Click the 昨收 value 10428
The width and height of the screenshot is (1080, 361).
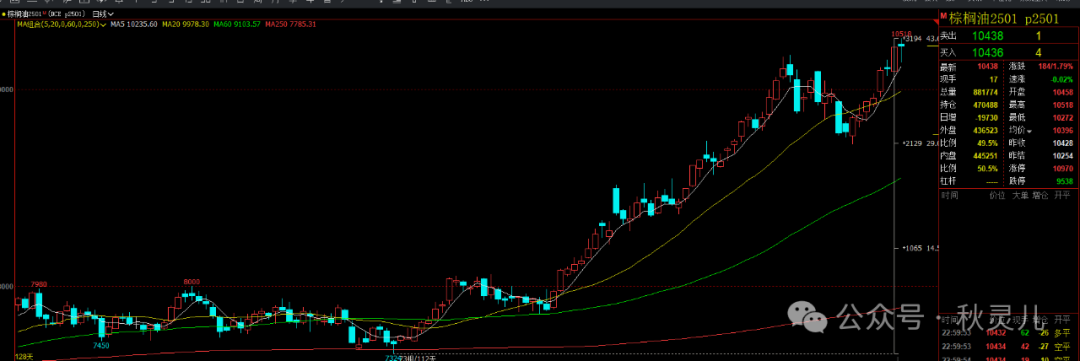[x=1062, y=143]
